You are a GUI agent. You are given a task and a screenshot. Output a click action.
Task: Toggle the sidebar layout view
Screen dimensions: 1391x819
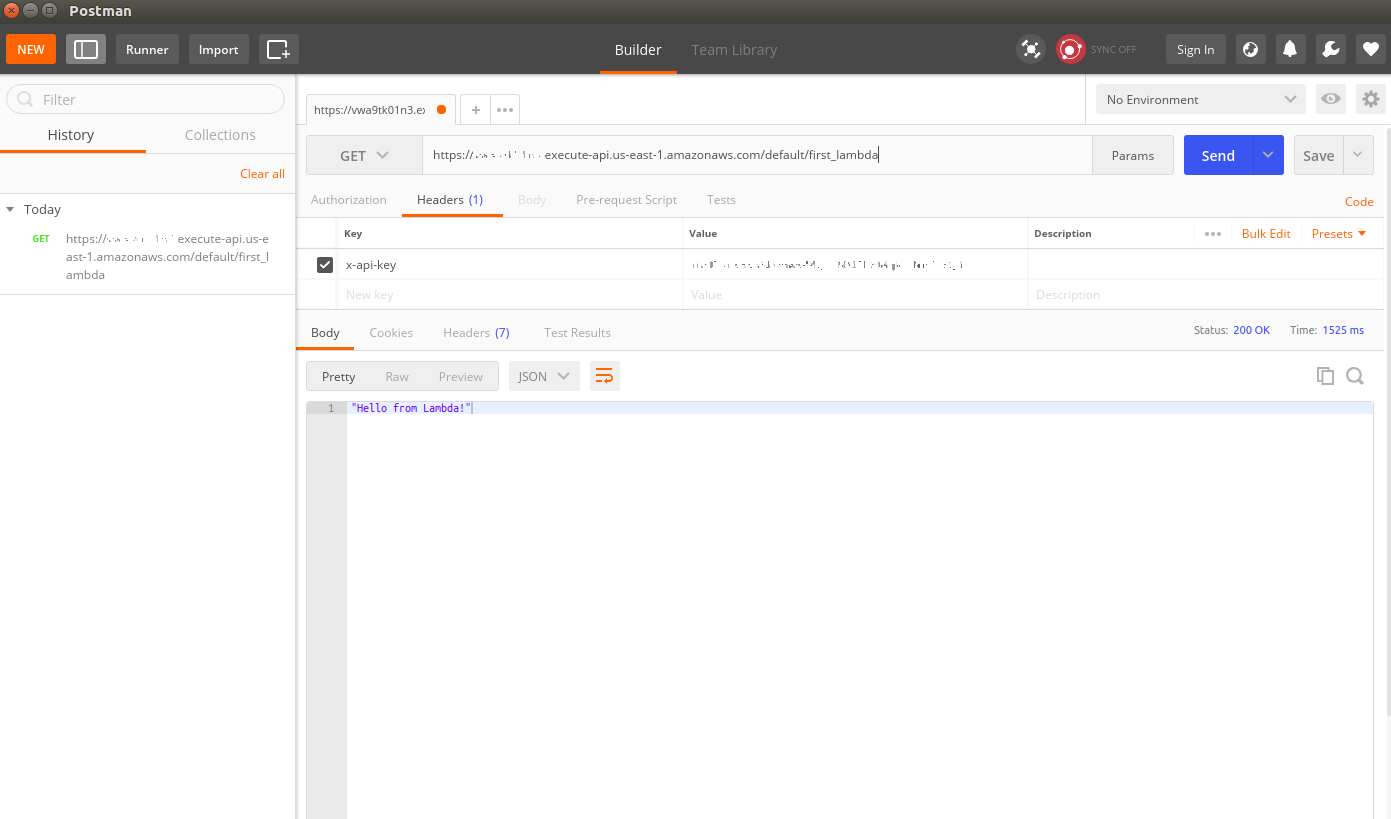85,48
